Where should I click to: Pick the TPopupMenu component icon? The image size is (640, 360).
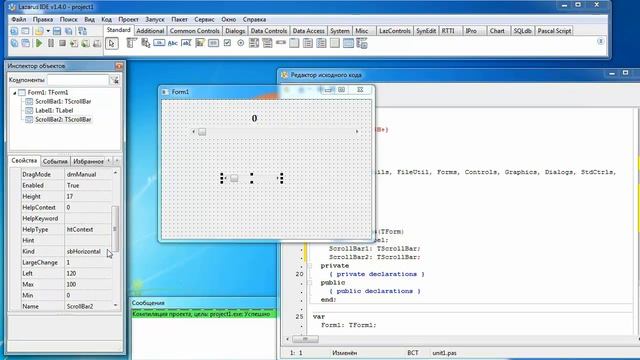pyautogui.click(x=145, y=43)
